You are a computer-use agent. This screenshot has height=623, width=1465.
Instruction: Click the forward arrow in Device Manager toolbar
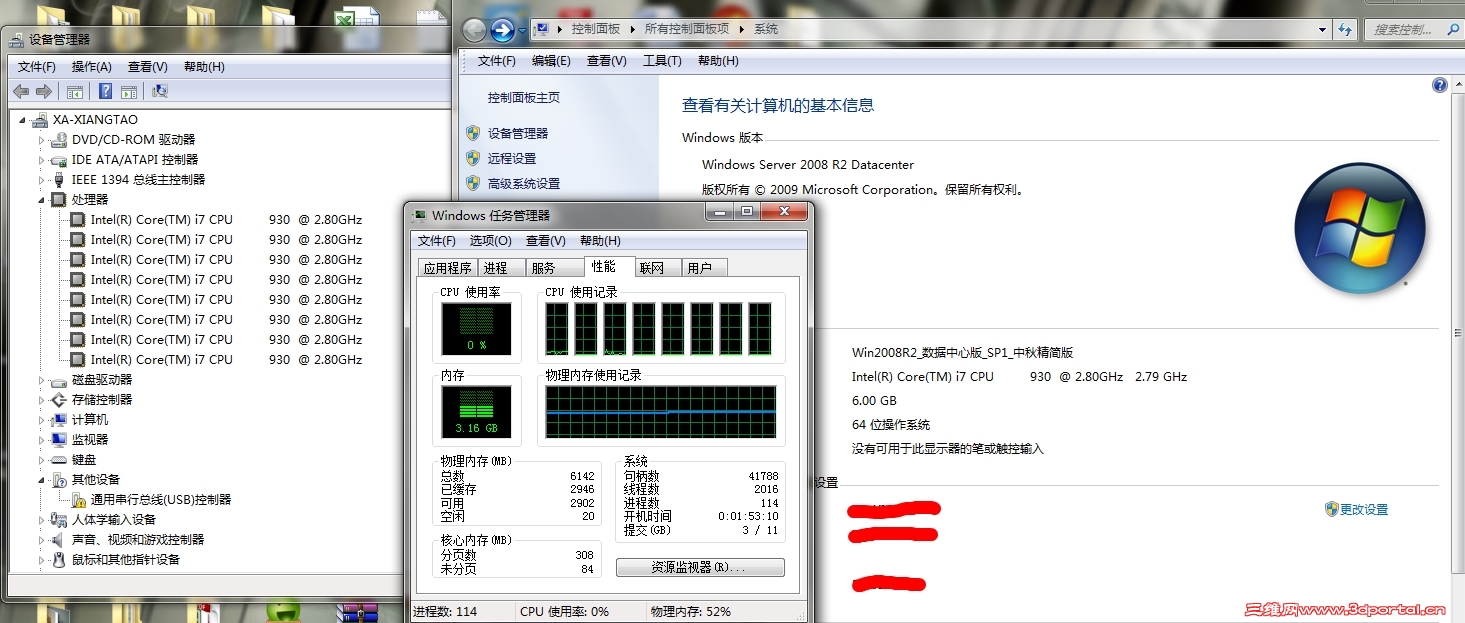[43, 92]
